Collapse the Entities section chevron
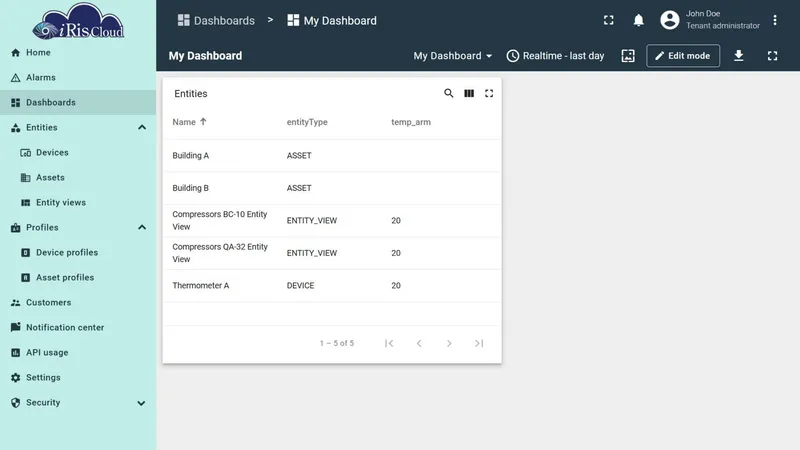The height and width of the screenshot is (450, 800). [142, 128]
